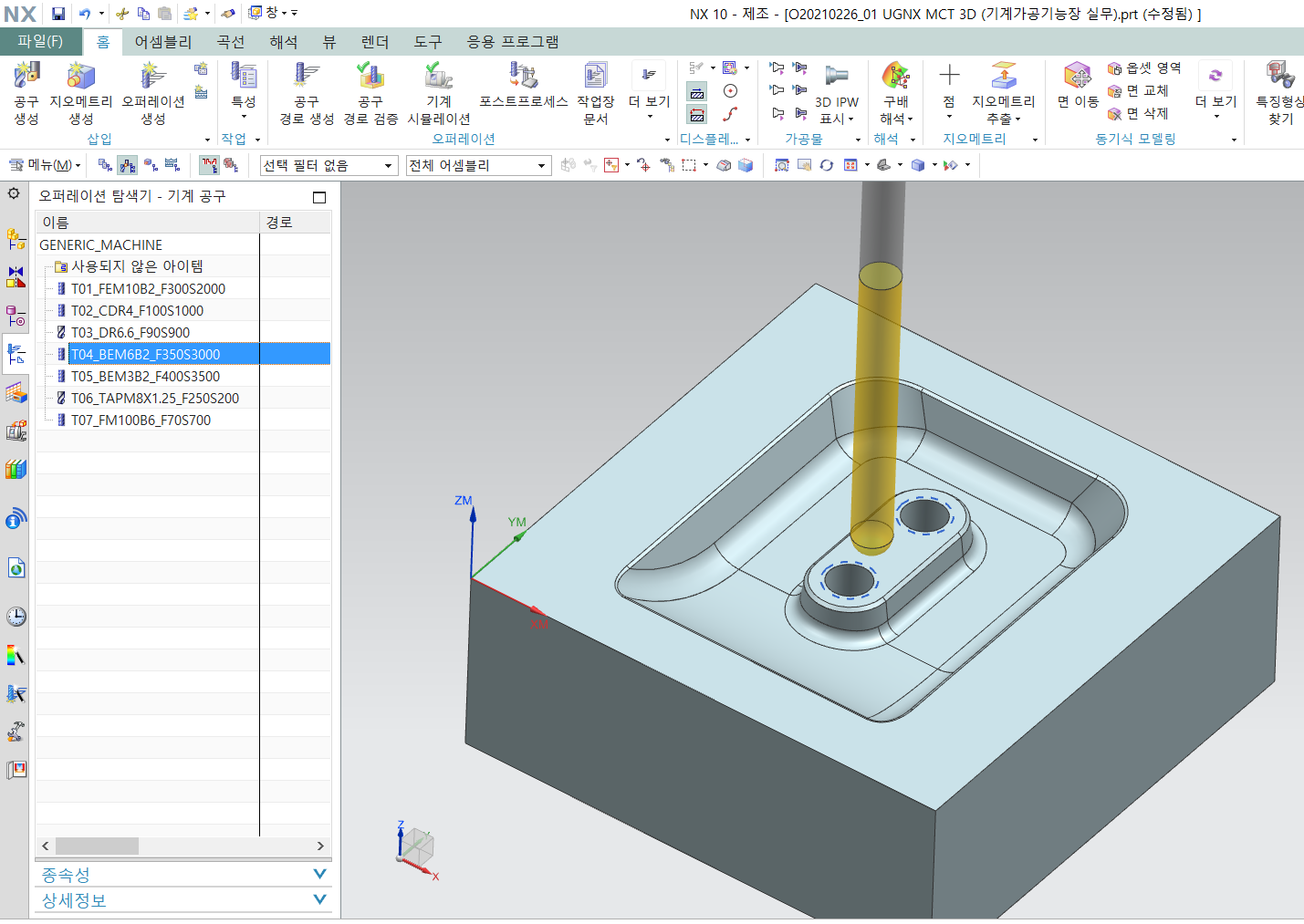
Task: Switch to the 어셈블리 ribbon tab
Action: (x=163, y=42)
